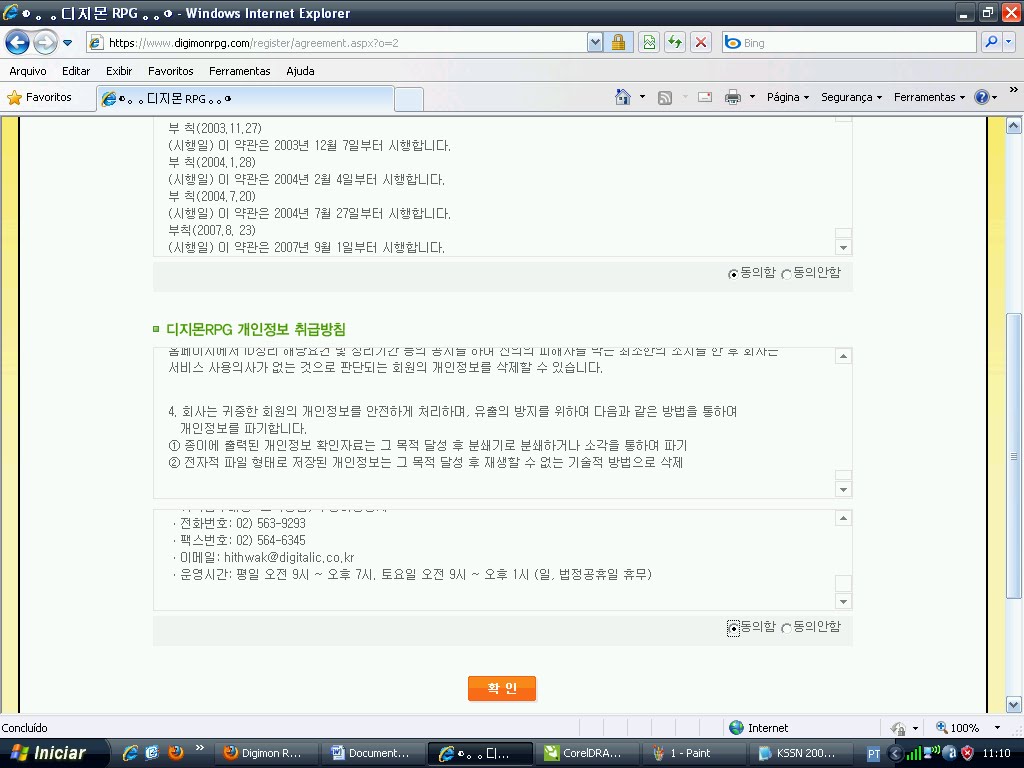Open a new blank tab
The image size is (1024, 768).
(x=409, y=99)
